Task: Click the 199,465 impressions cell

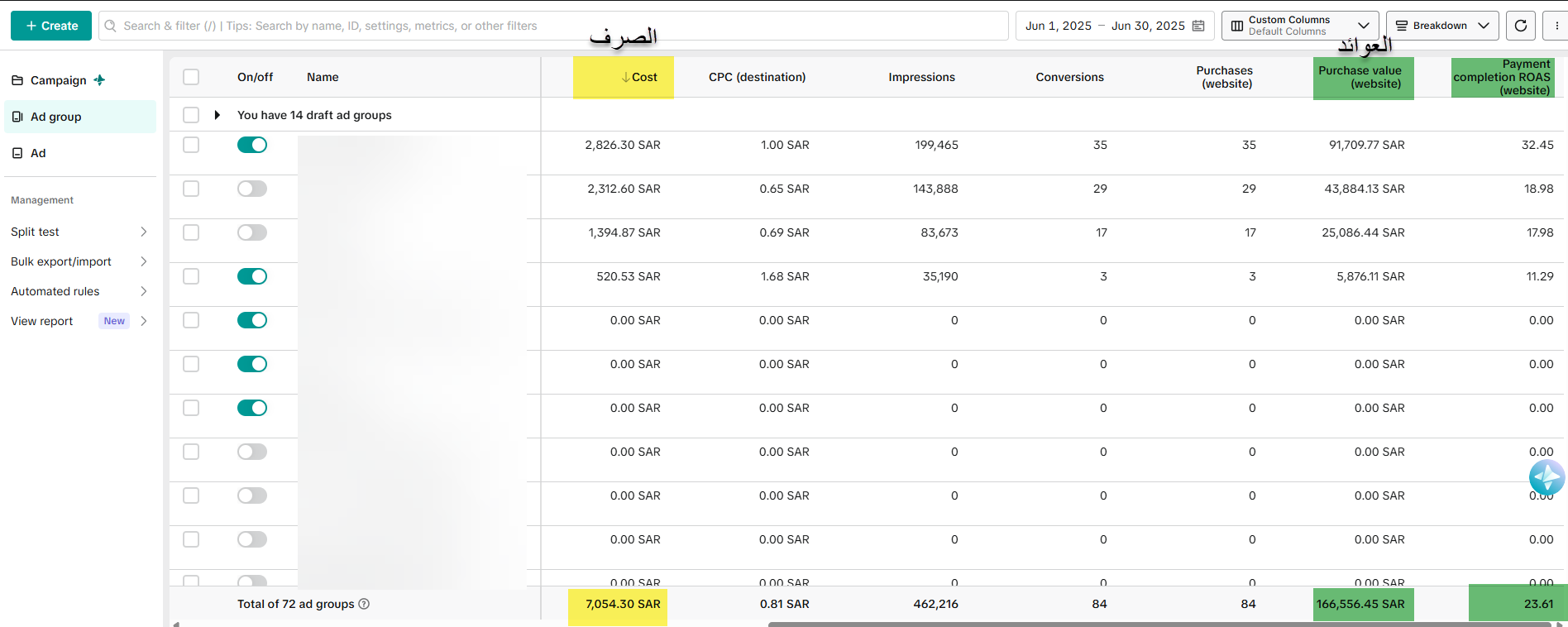Action: [x=936, y=145]
